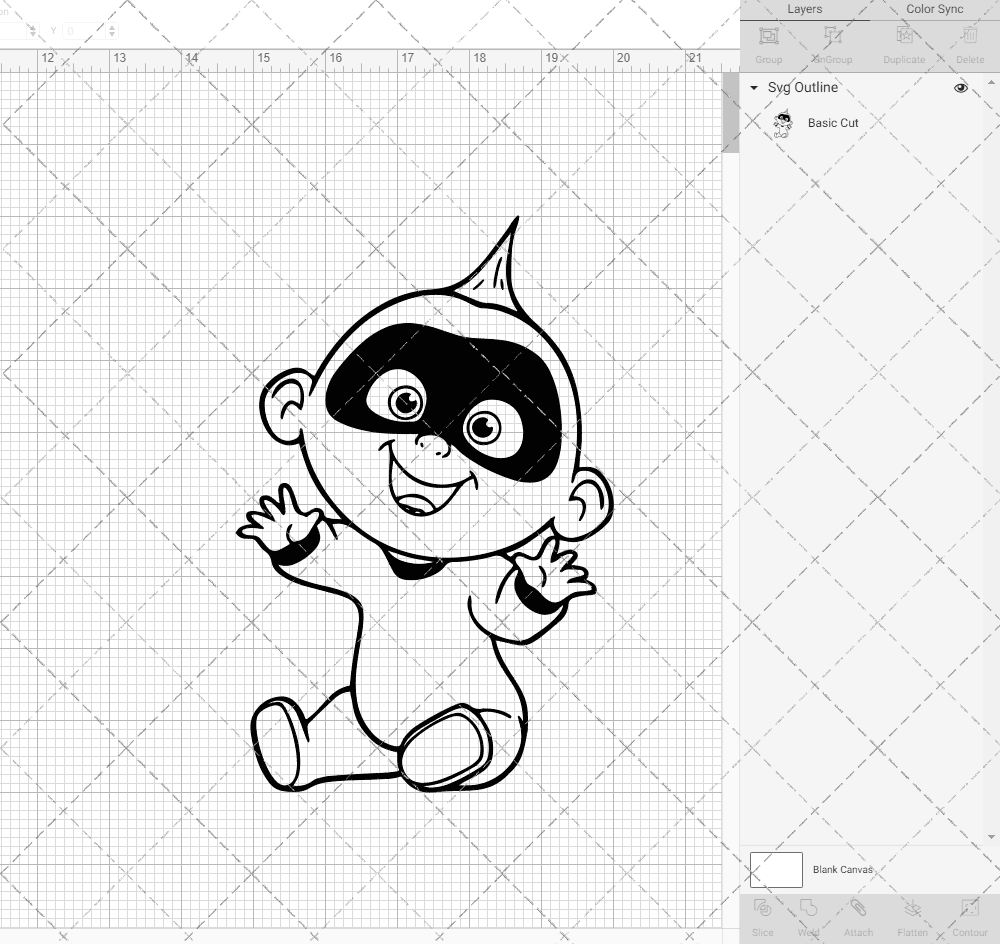This screenshot has height=944, width=1000.
Task: Open the Color Sync tab
Action: click(x=934, y=9)
